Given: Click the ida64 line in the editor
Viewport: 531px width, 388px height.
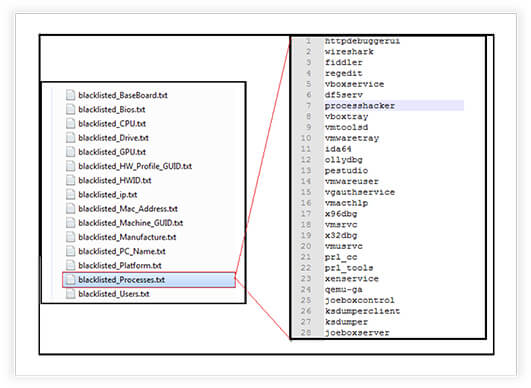Looking at the screenshot, I should (x=338, y=149).
